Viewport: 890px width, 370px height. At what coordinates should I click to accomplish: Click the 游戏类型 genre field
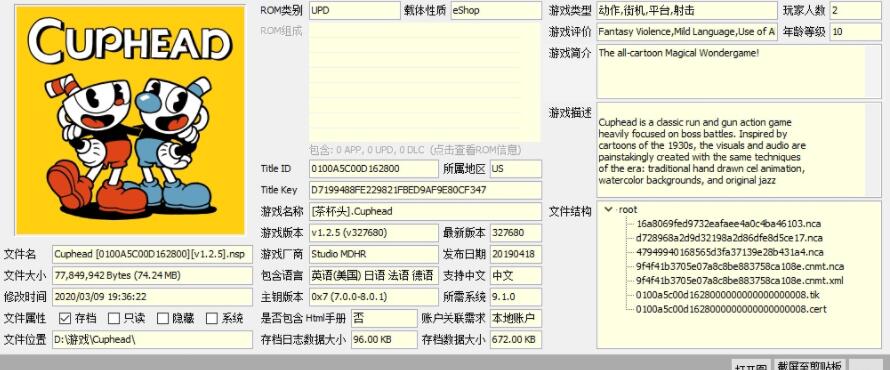click(x=687, y=10)
